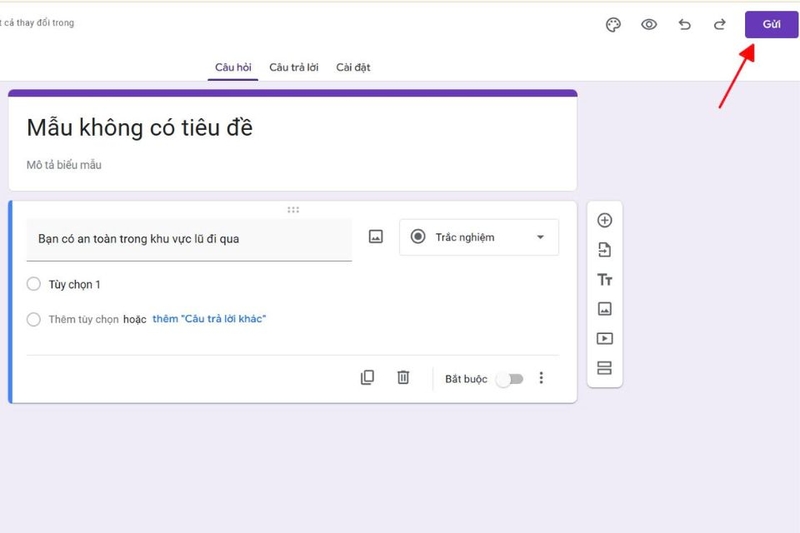The width and height of the screenshot is (800, 533).
Task: Open the question's three-dot more options menu
Action: point(541,378)
